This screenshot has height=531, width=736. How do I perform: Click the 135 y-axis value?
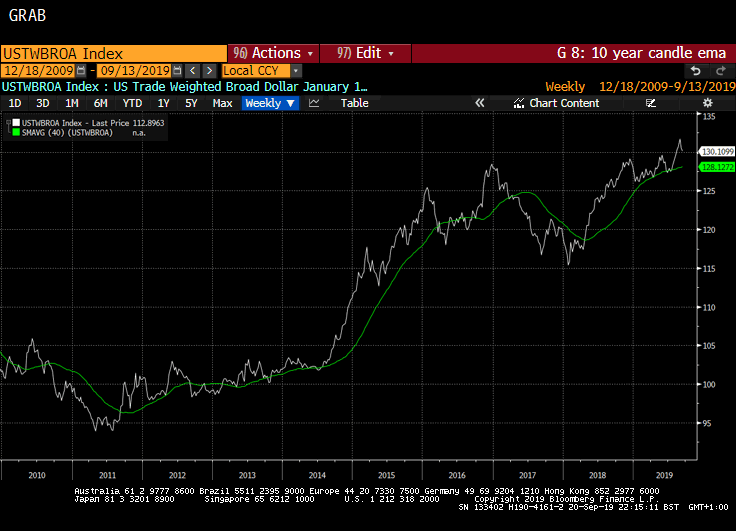point(709,116)
